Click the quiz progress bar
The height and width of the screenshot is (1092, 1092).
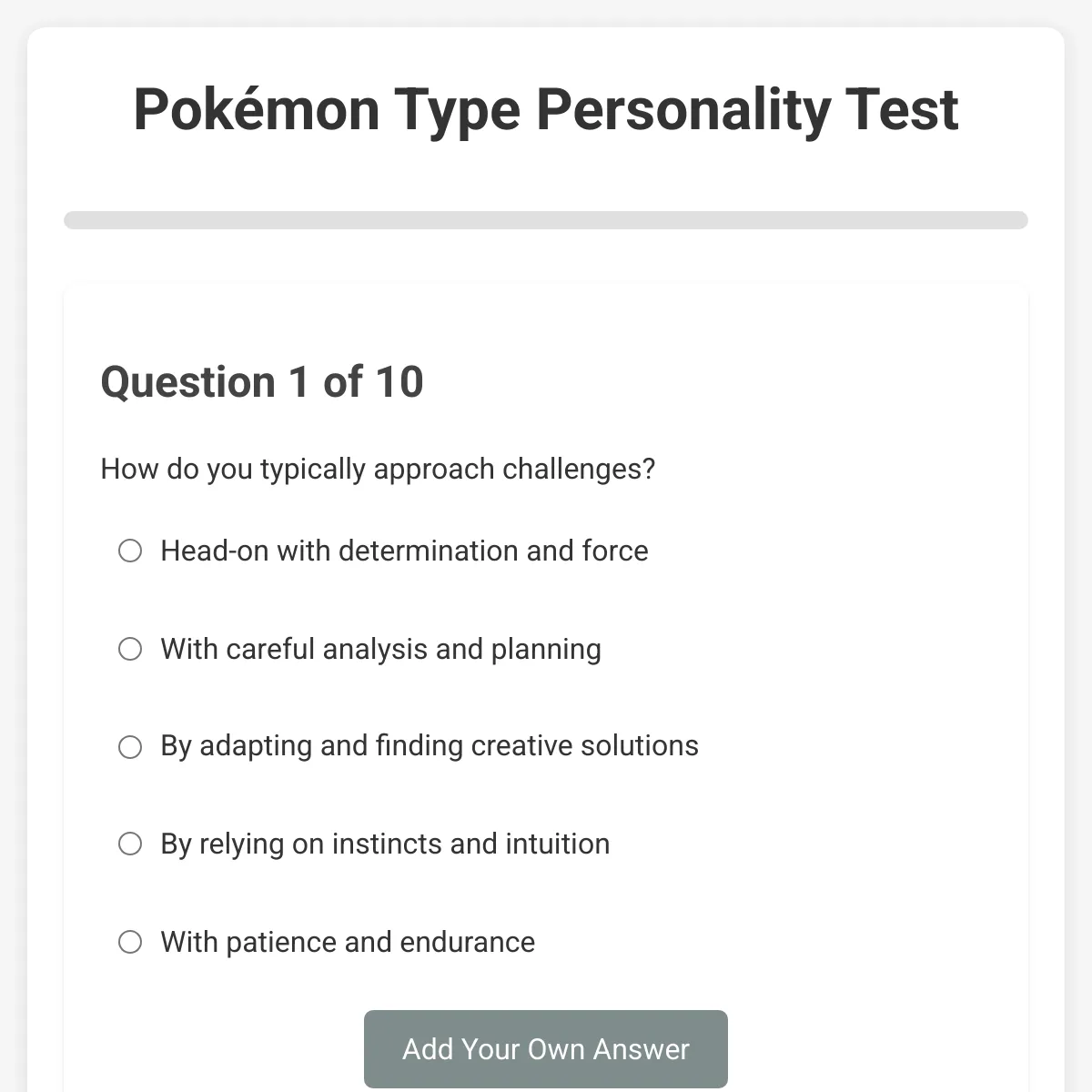click(546, 220)
